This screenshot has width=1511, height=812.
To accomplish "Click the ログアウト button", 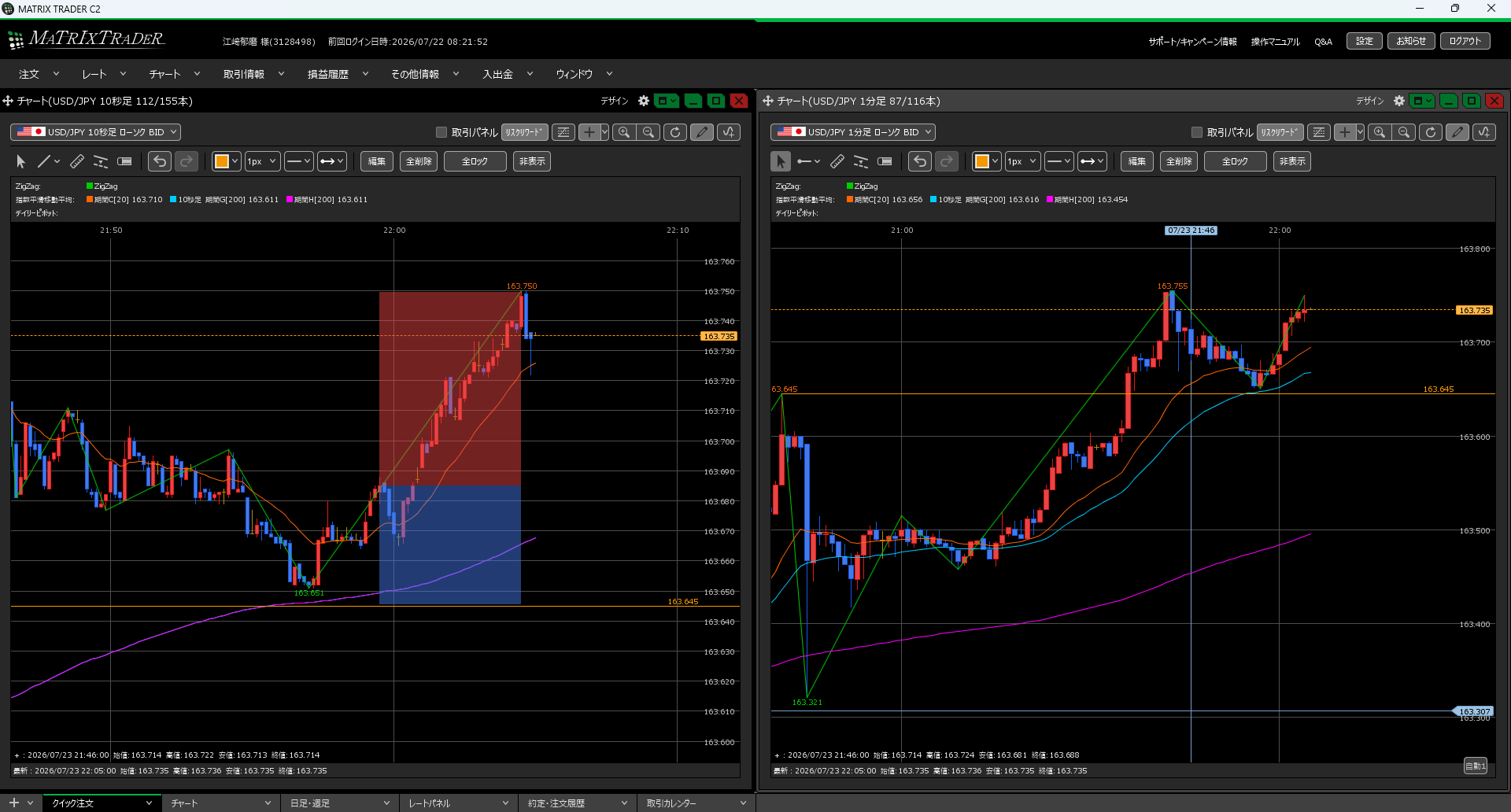I will 1465,41.
